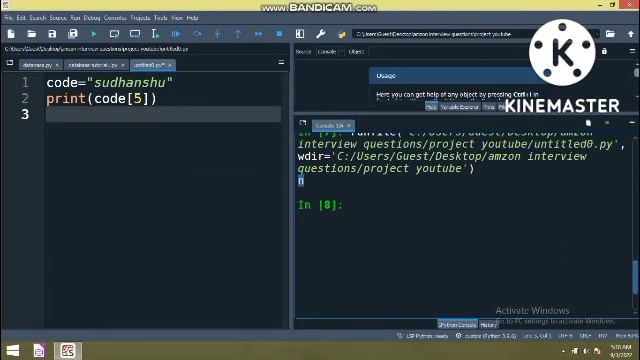Close Console 1/A tab

pyautogui.click(x=349, y=126)
